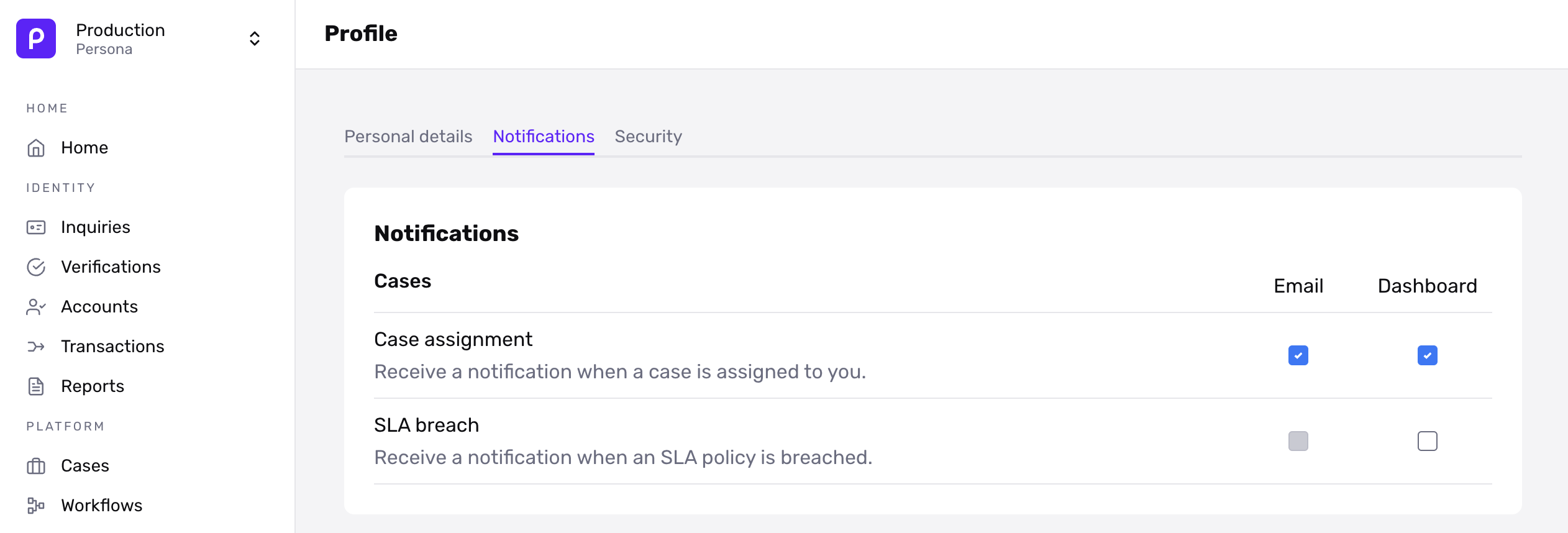Click the Transactions arrow icon
1568x533 pixels.
(36, 347)
